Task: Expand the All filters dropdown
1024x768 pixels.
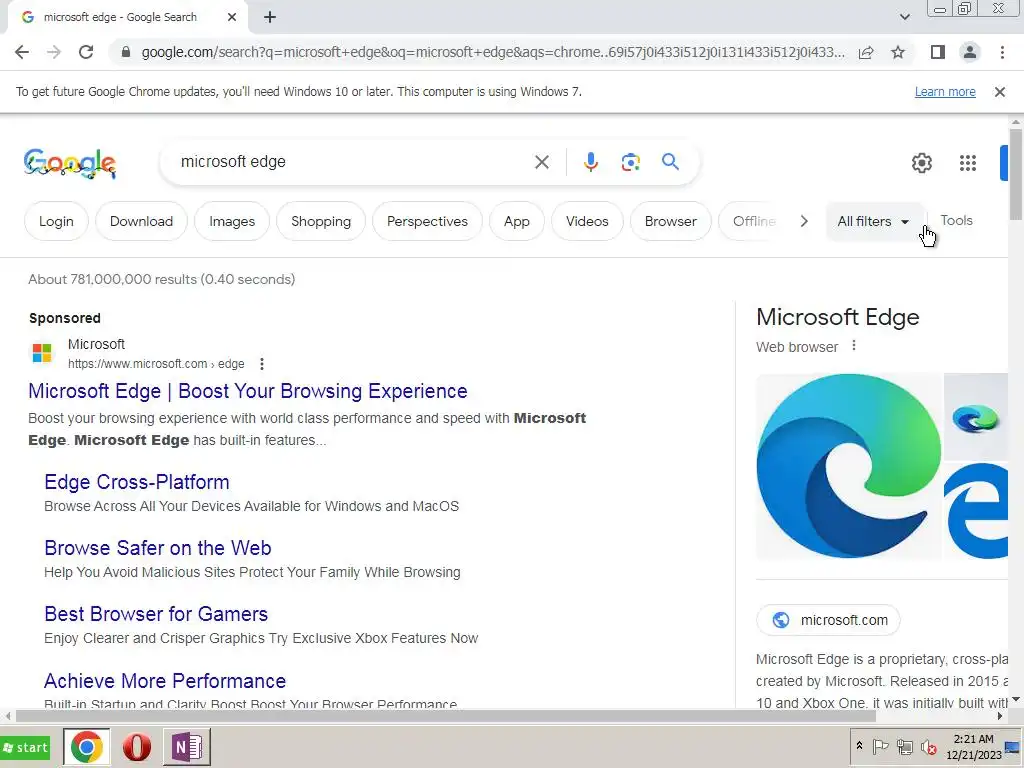Action: 874,221
